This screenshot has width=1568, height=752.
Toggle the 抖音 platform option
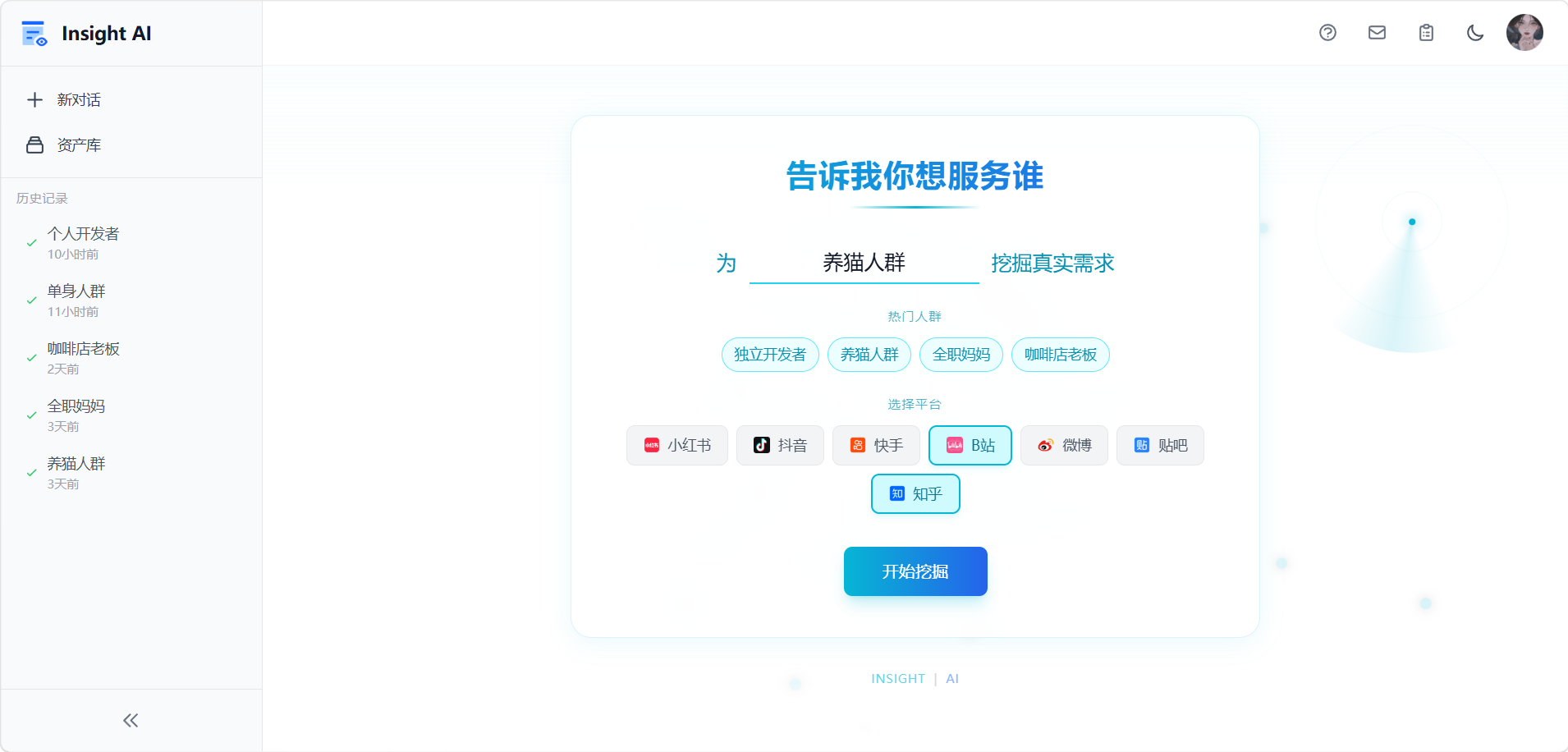(x=780, y=445)
